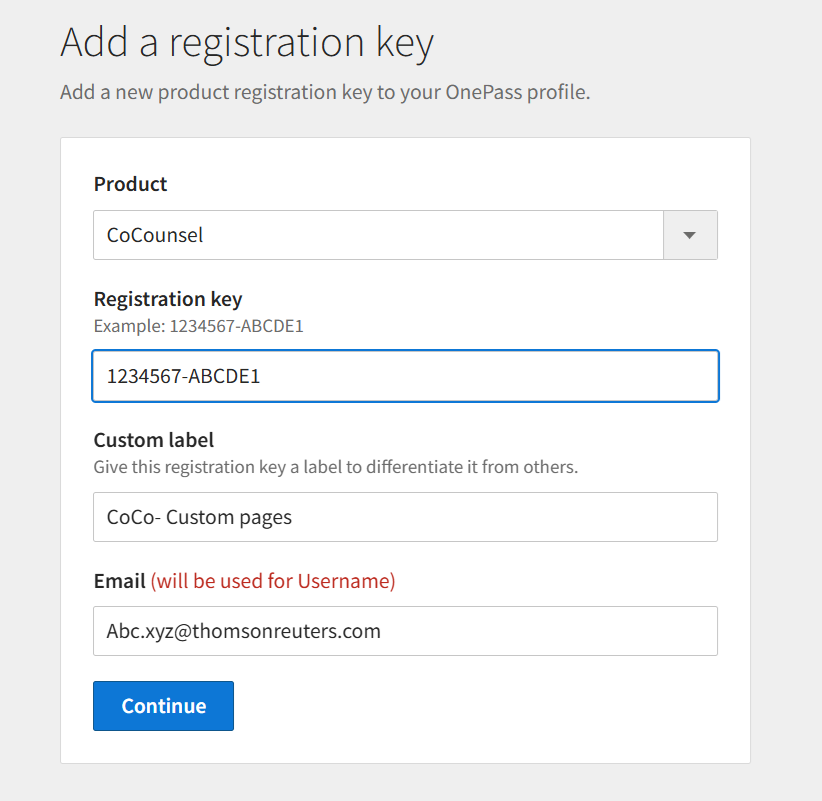Click the bold Registration key label
822x801 pixels.
tap(168, 299)
